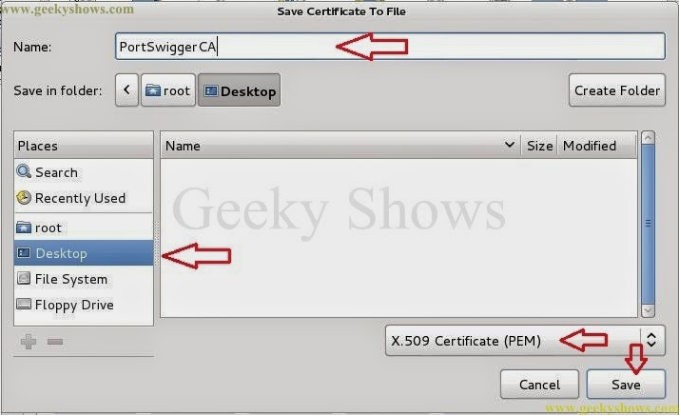Screen dimensions: 681x416
Task: Click the Create Folder button
Action: click(617, 90)
